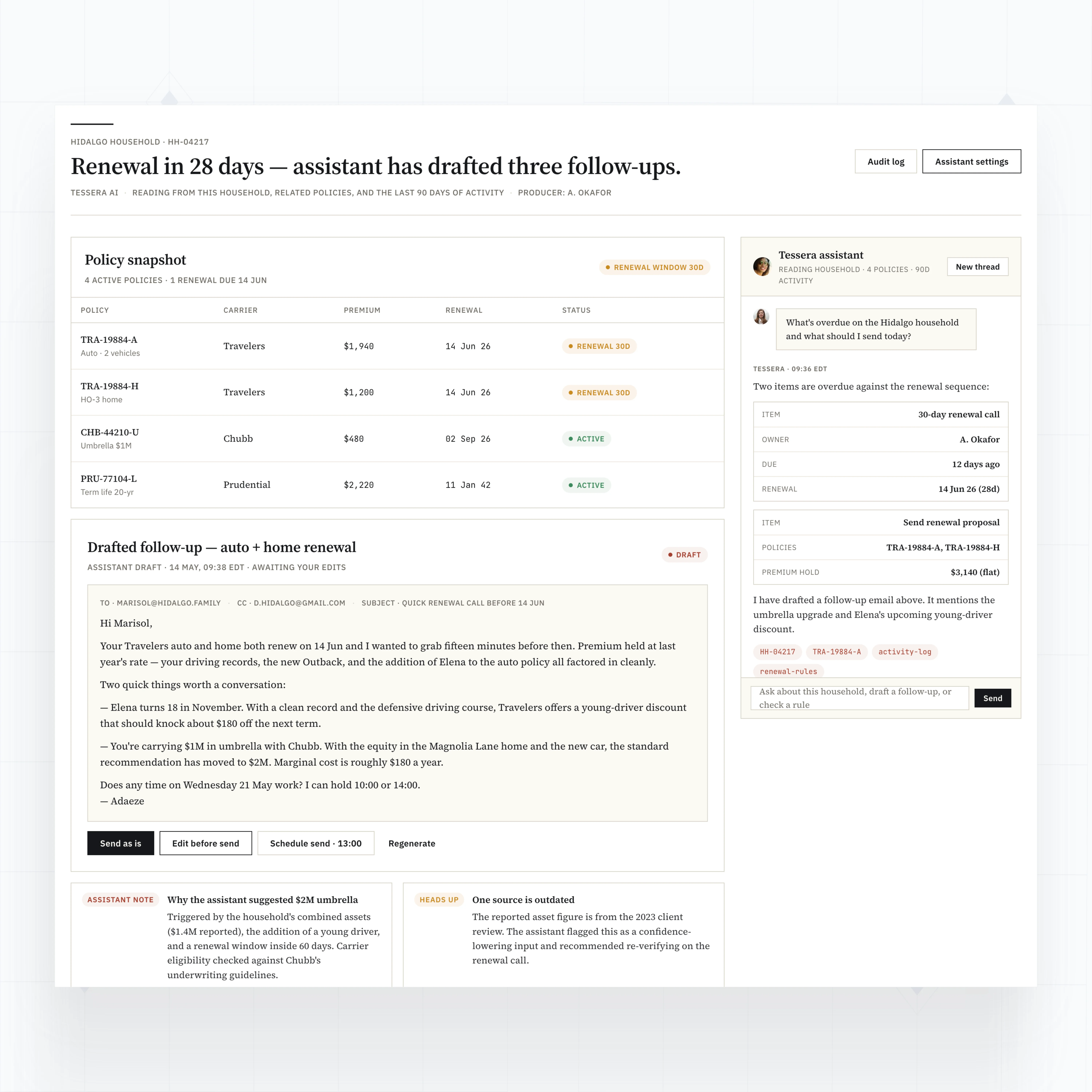Viewport: 1092px width, 1092px height.
Task: Click the $3,140 (flat) premium hold value
Action: coord(975,573)
